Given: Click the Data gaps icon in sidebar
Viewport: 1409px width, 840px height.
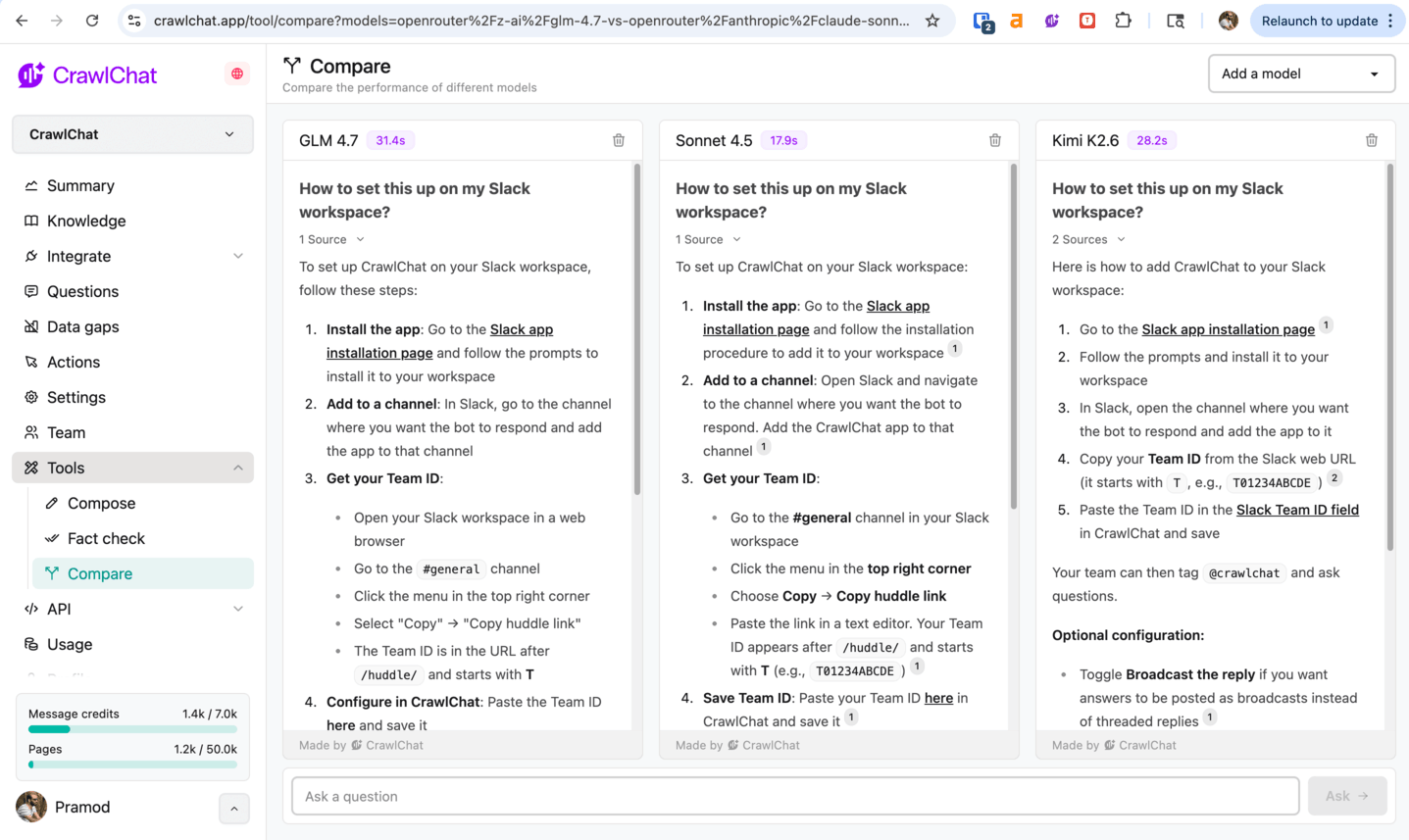Looking at the screenshot, I should [x=31, y=326].
